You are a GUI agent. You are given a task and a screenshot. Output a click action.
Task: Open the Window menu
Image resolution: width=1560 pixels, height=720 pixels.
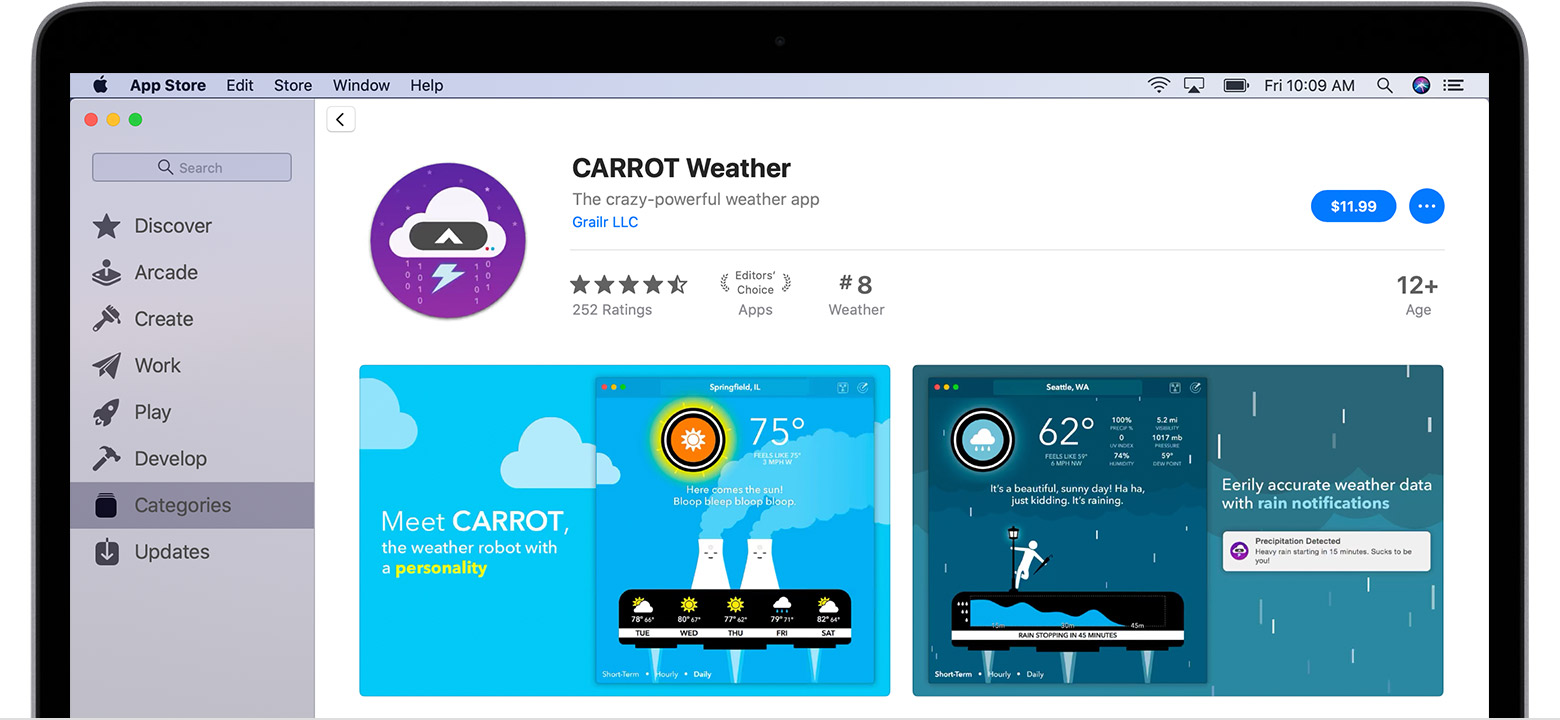click(x=361, y=86)
